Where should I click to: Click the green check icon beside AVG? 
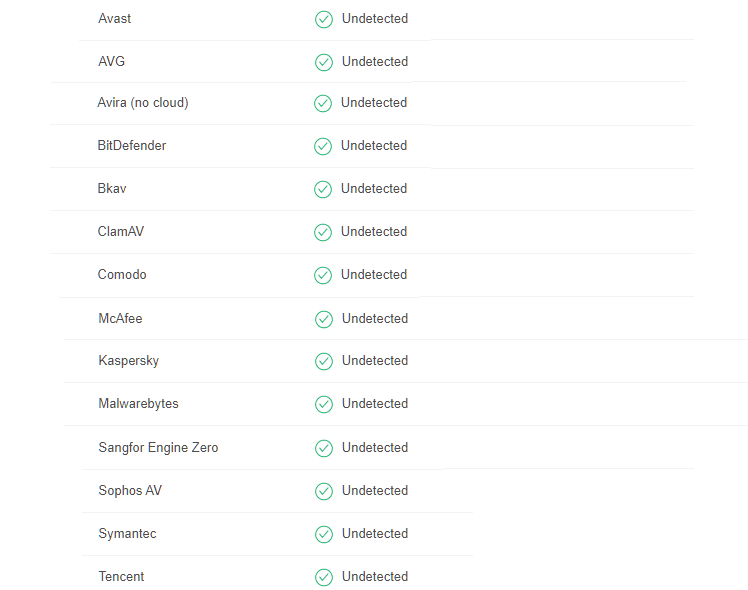[324, 62]
